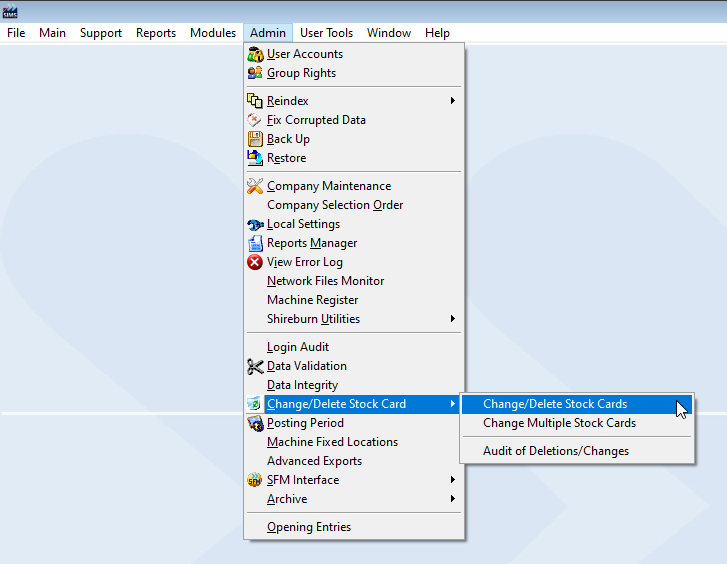Open the Reports menu

click(156, 33)
